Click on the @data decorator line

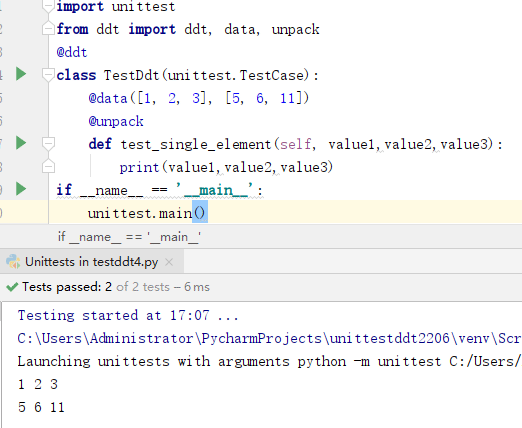[199, 98]
